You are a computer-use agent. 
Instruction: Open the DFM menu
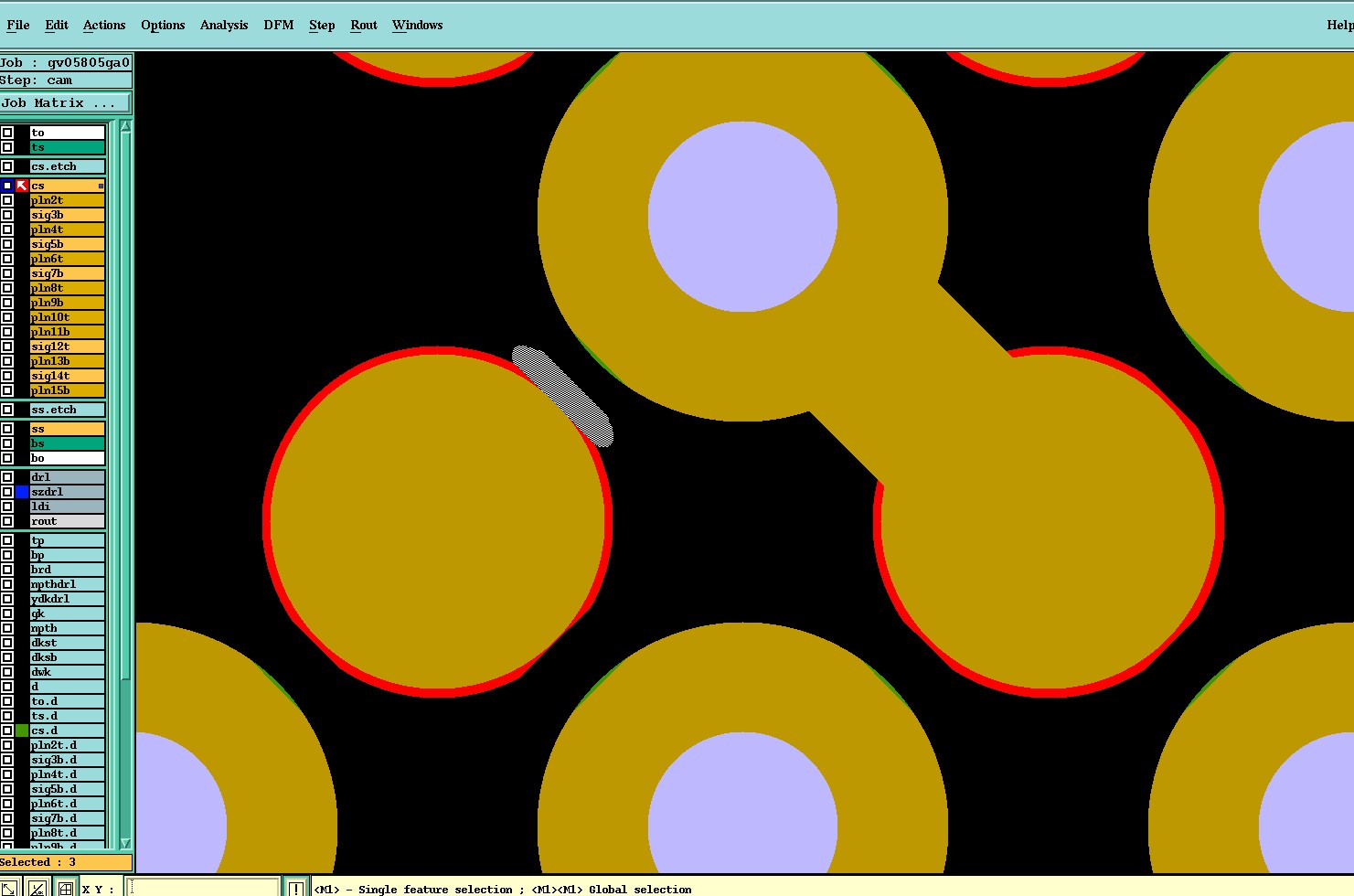(x=279, y=25)
